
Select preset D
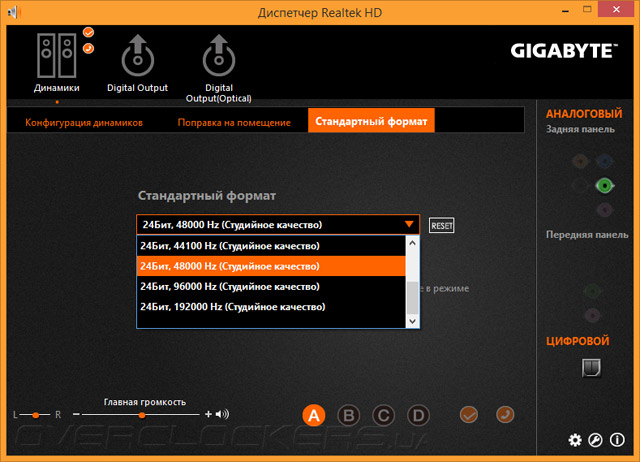click(418, 415)
